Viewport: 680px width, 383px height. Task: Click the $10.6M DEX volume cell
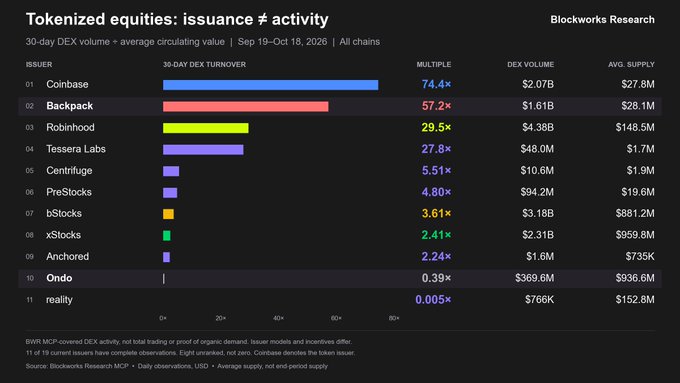click(x=537, y=170)
